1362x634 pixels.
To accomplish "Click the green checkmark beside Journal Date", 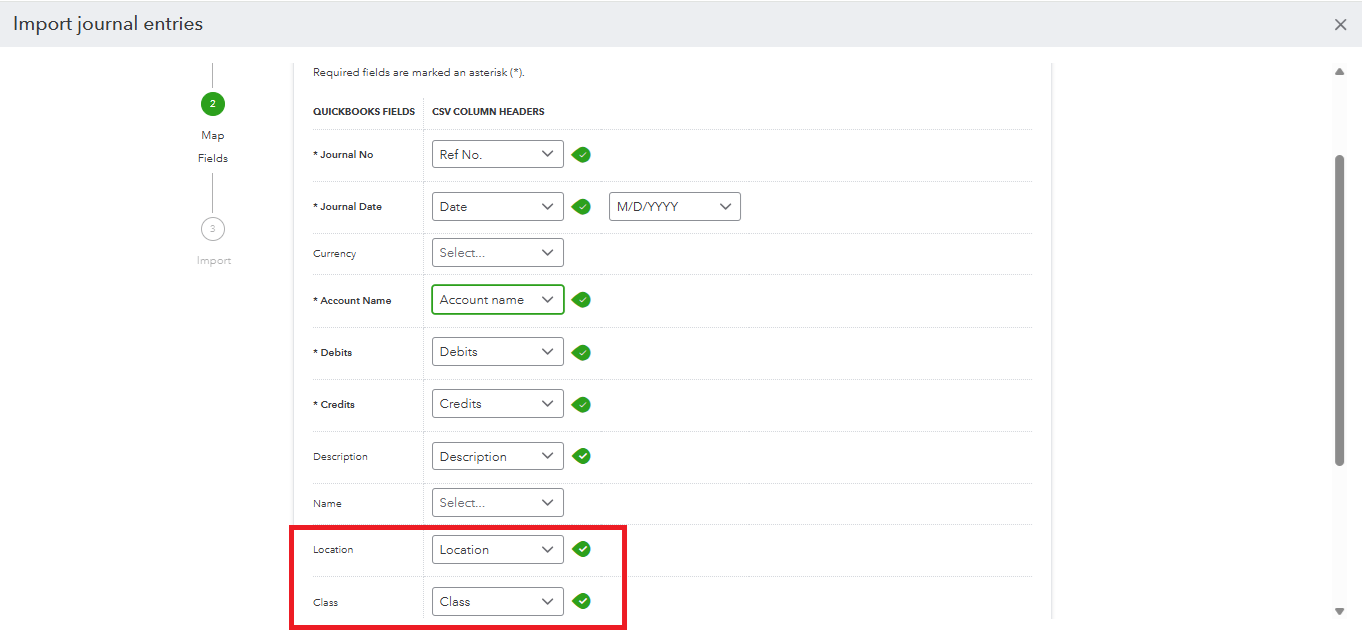I will point(581,207).
